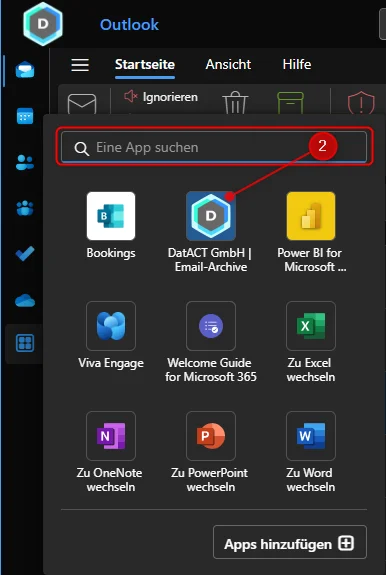
Task: Open the Viva Engage app
Action: [111, 335]
